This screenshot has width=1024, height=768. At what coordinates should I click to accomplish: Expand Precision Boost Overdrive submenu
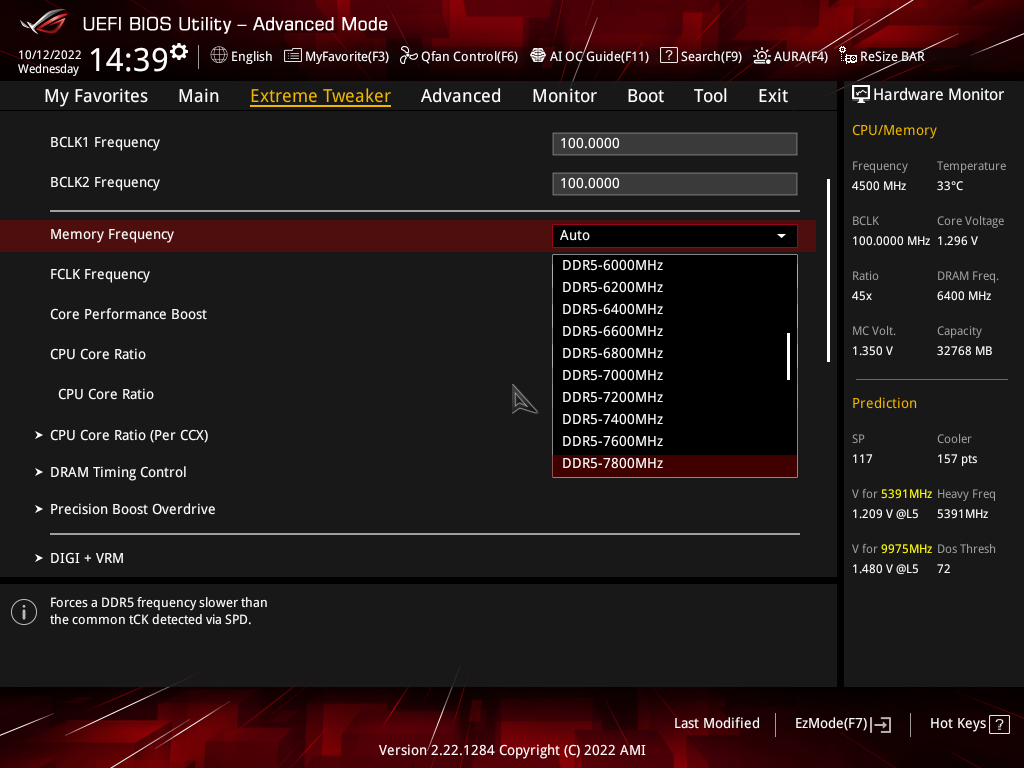[x=132, y=509]
